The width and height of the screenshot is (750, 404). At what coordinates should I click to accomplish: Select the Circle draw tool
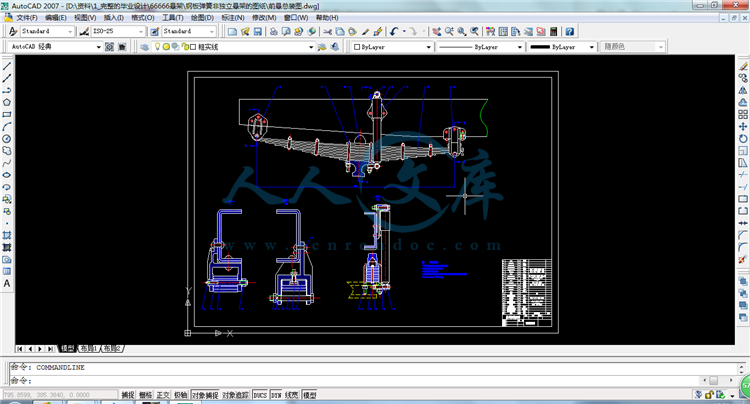point(7,139)
